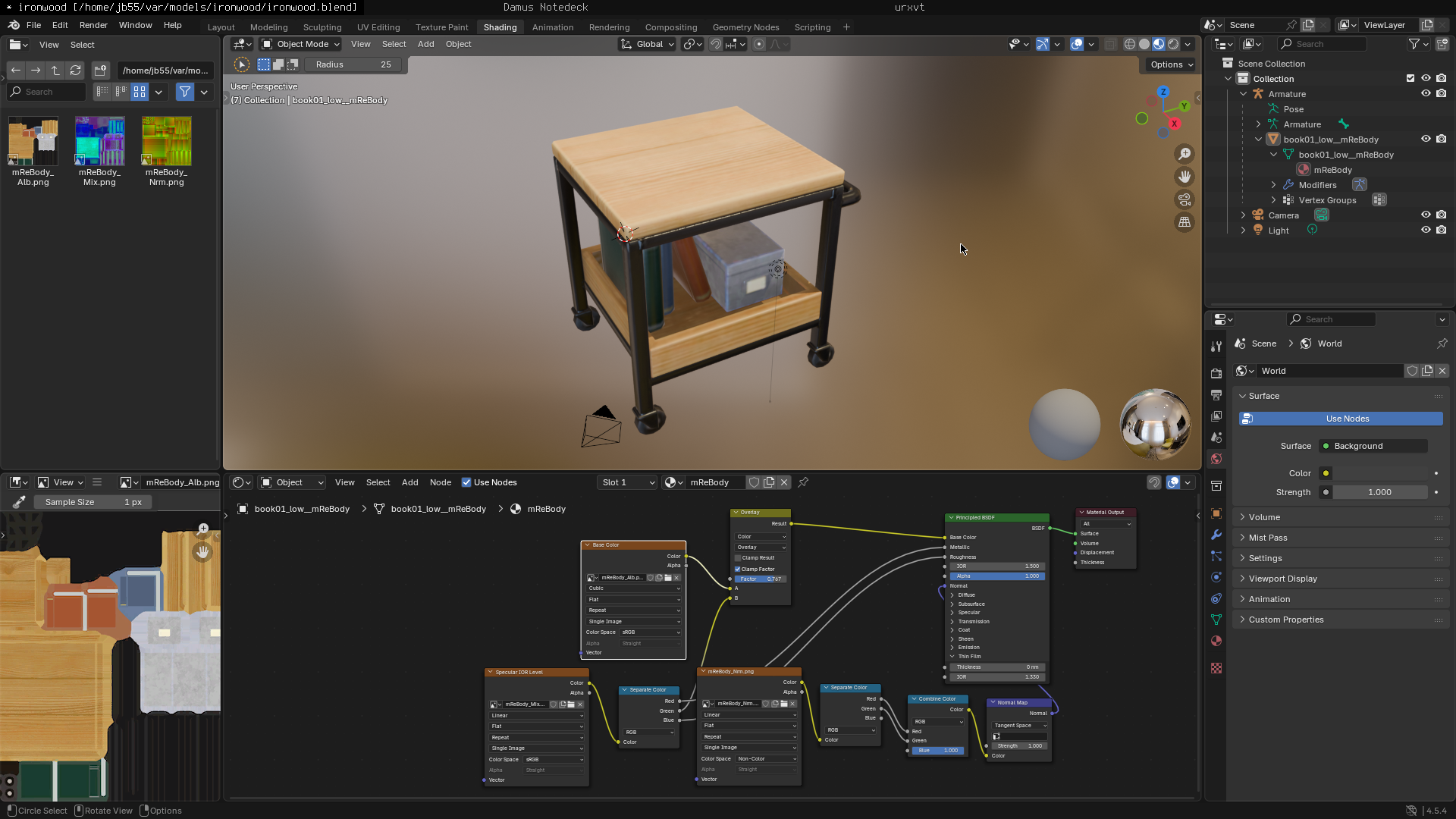This screenshot has width=1456, height=819.
Task: Open the Modifiers wrench properties tab
Action: click(1216, 535)
